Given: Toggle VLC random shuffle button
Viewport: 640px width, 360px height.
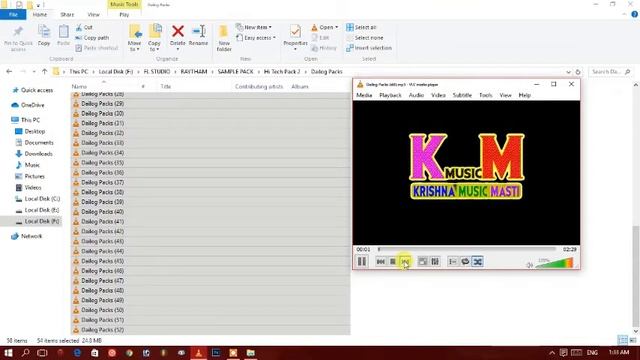Looking at the screenshot, I should [478, 262].
